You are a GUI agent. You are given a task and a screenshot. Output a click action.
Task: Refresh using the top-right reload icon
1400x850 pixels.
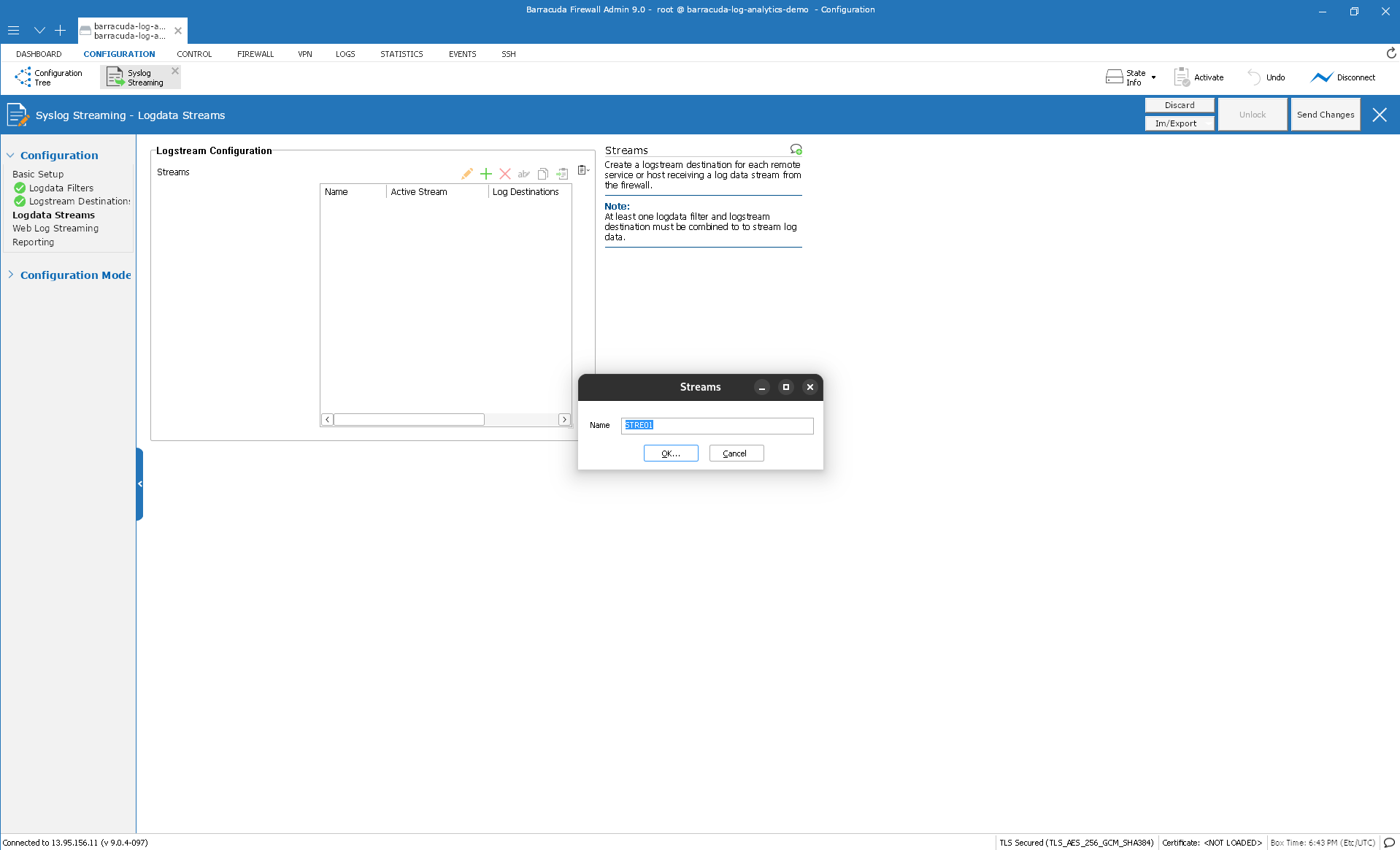(x=1391, y=53)
